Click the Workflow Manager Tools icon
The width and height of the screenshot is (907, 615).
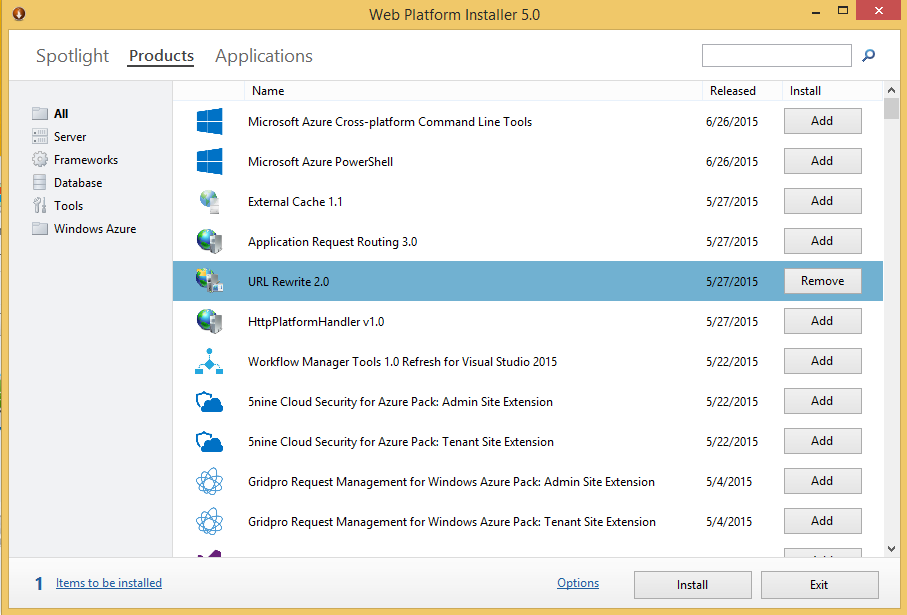point(209,362)
